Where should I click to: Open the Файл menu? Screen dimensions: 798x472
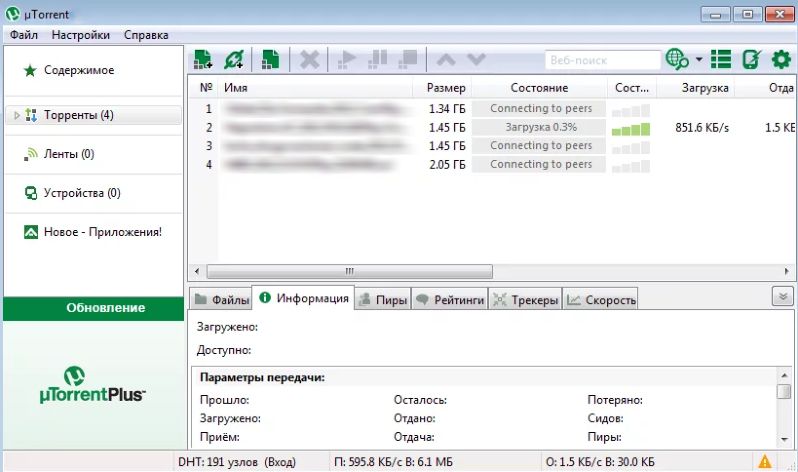click(23, 35)
